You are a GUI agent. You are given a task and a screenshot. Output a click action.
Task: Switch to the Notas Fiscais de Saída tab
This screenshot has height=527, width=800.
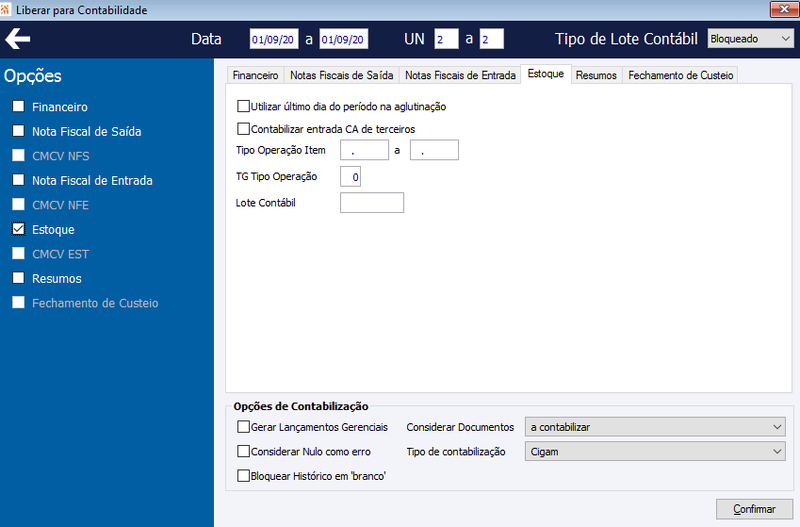click(x=341, y=76)
